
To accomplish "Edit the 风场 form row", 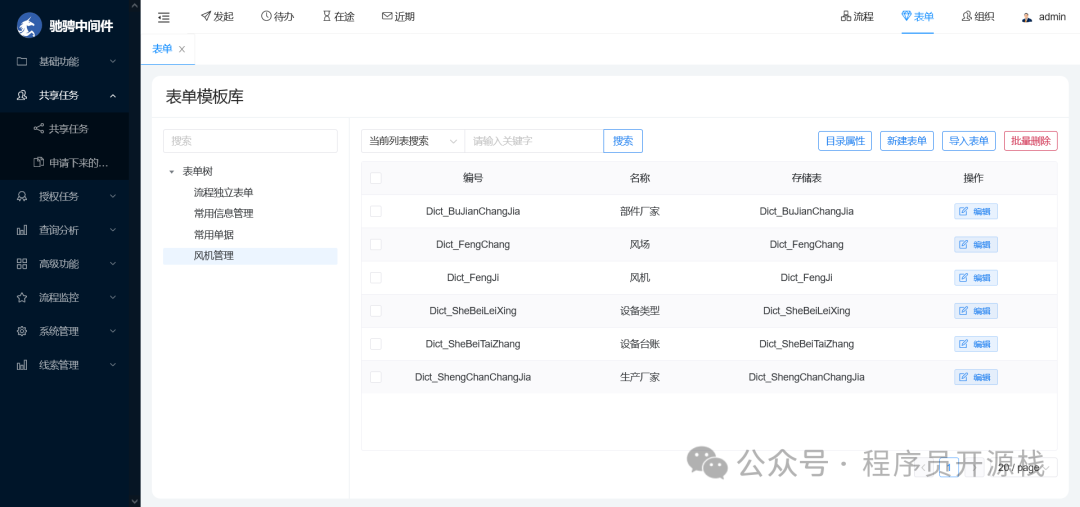I will [x=975, y=245].
